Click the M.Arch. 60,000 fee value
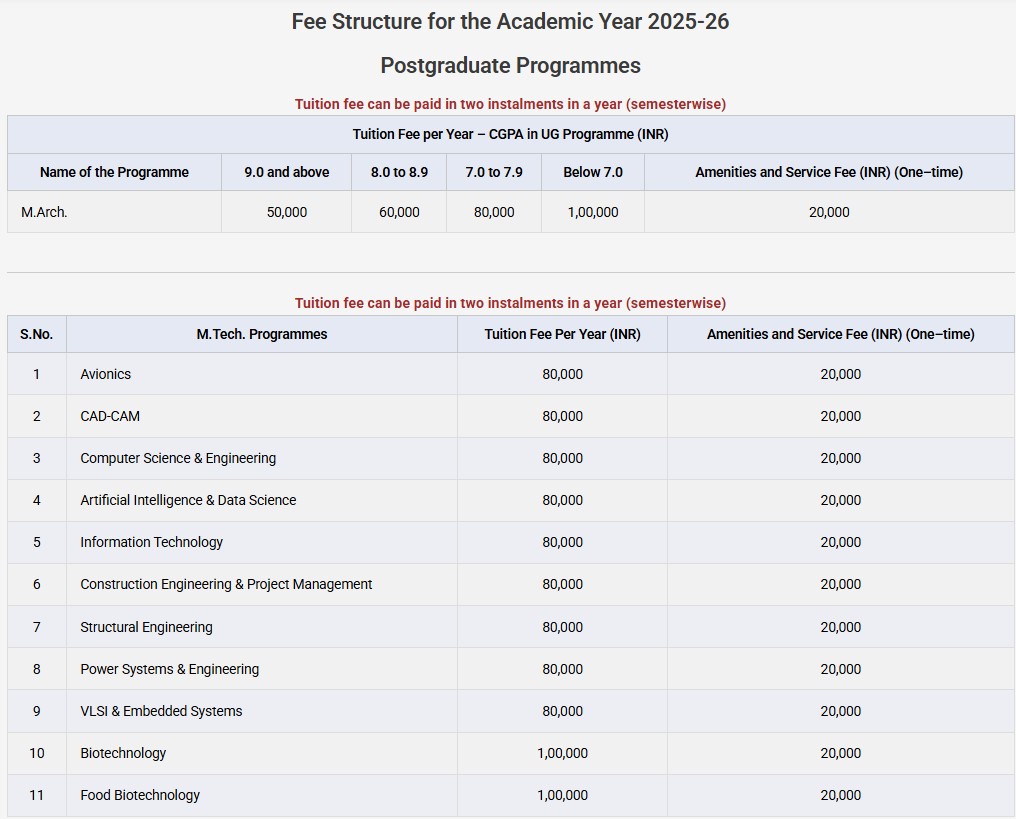This screenshot has height=819, width=1016. (x=399, y=212)
